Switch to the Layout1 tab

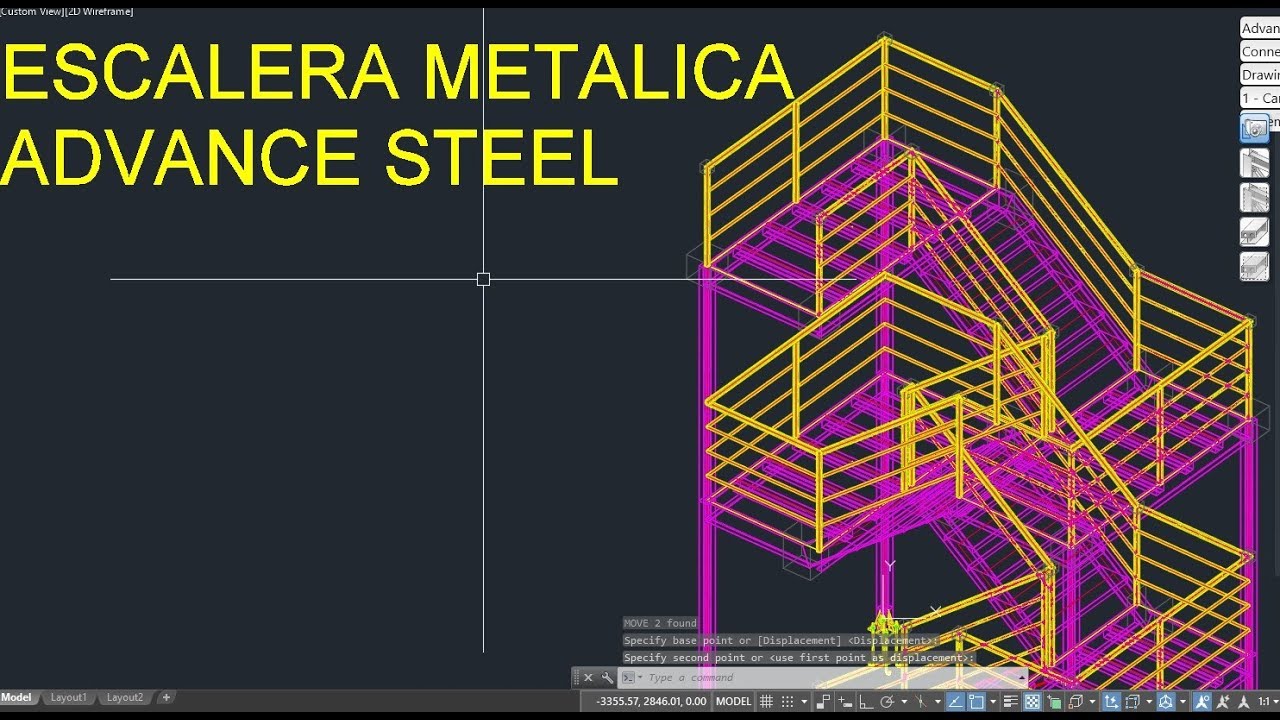[x=69, y=697]
